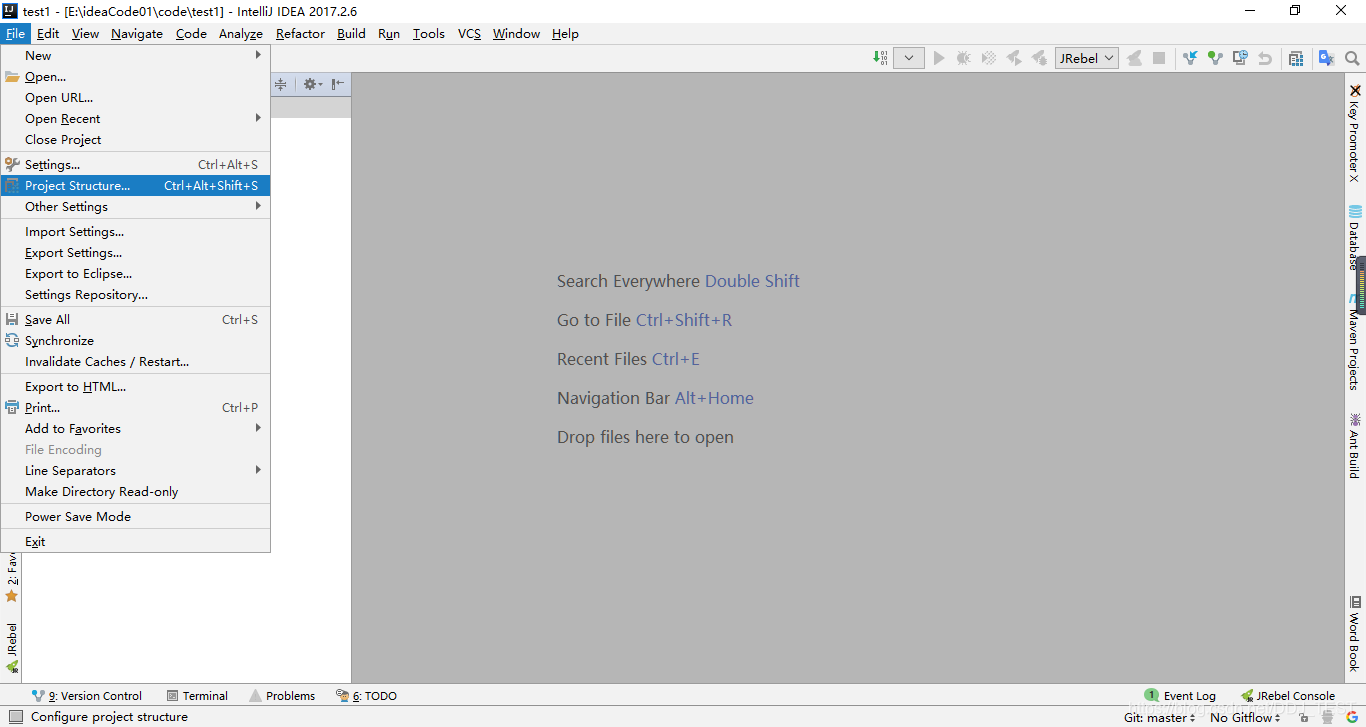Open the Ant Build side tab
The width and height of the screenshot is (1366, 727).
pyautogui.click(x=1355, y=445)
